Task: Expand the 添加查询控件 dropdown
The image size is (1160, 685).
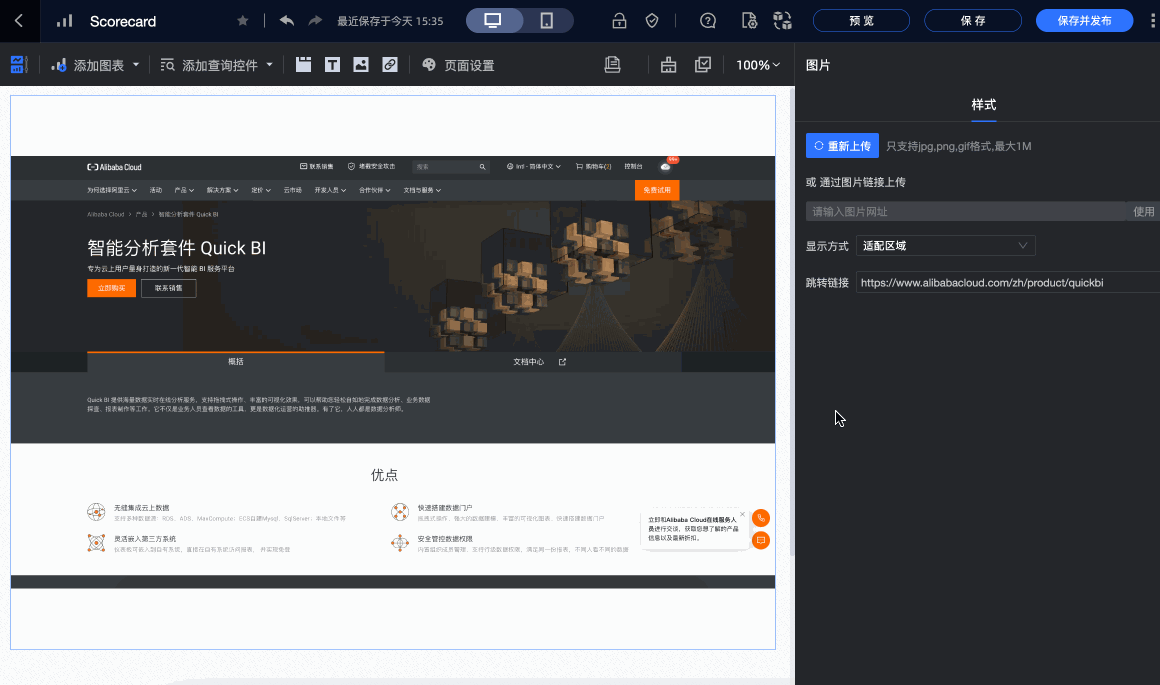Action: pos(217,65)
